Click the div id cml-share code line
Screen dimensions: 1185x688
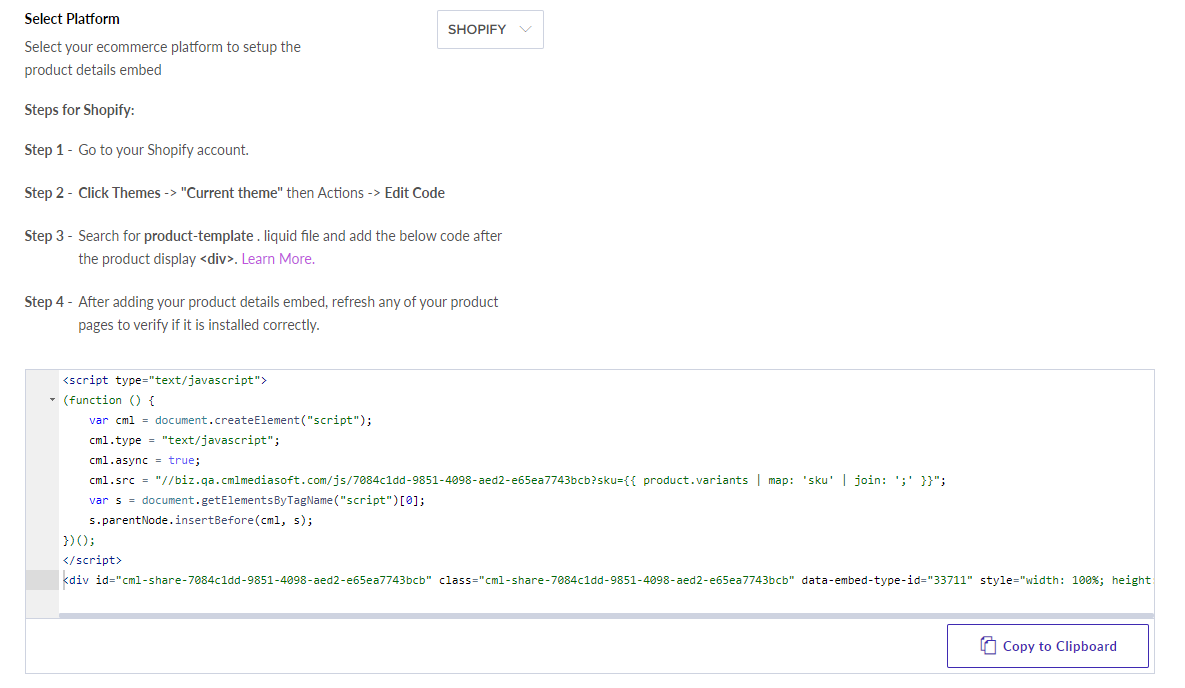(607, 580)
